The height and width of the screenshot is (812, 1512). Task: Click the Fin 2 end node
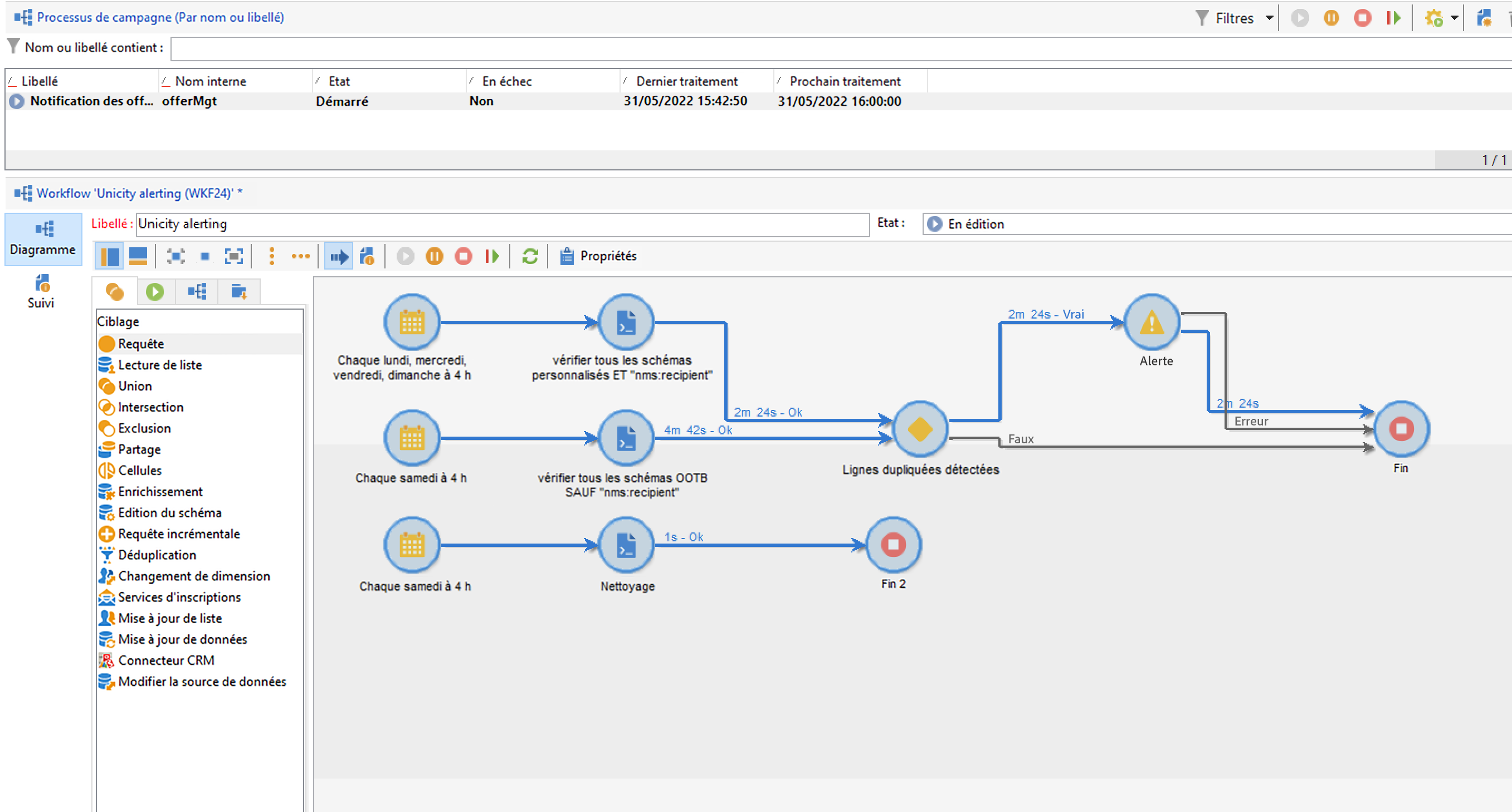coord(892,545)
